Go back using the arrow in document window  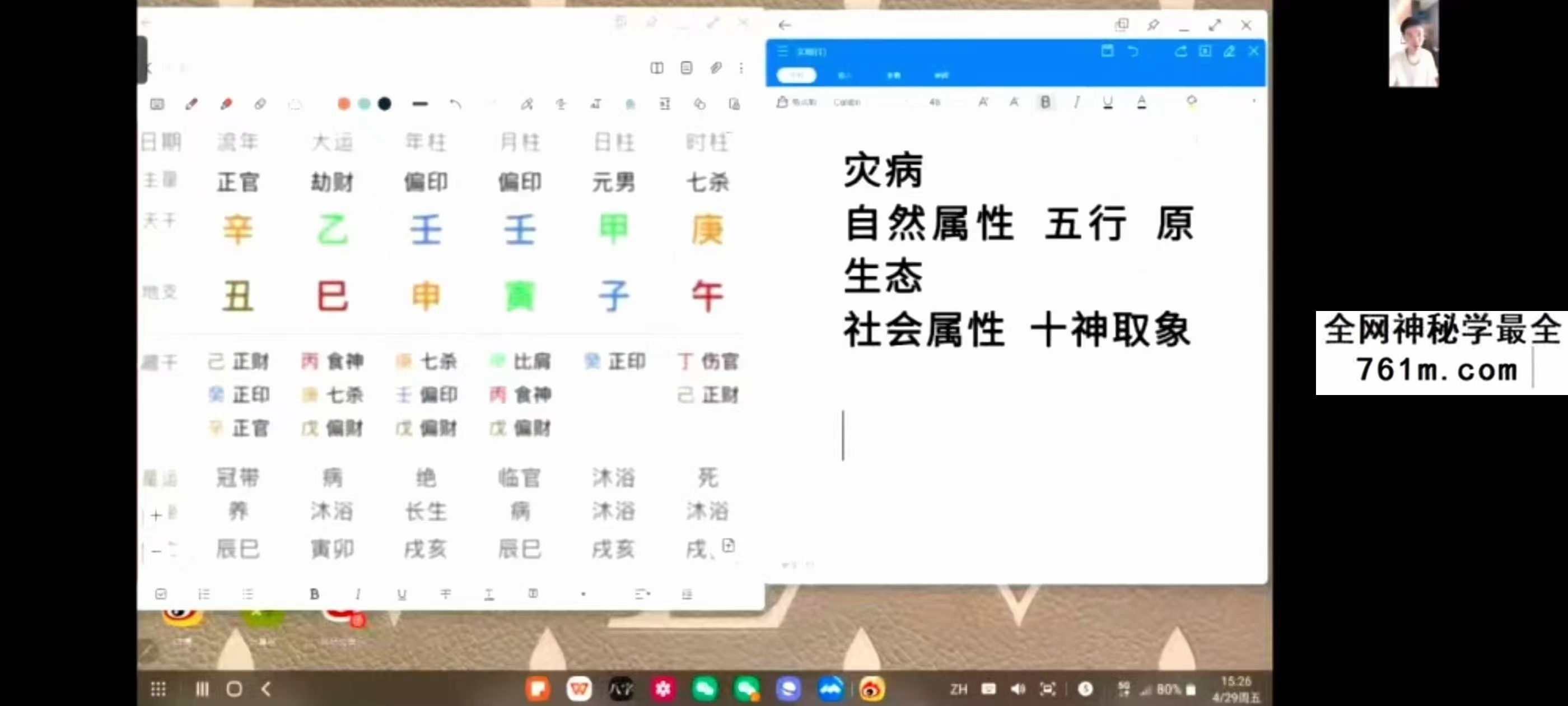coord(785,25)
